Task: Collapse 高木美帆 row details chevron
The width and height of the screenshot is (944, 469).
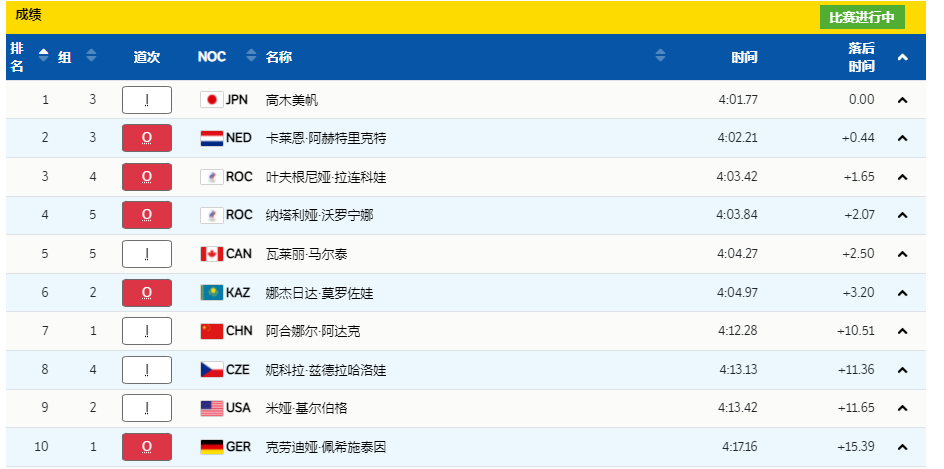Action: coord(902,100)
